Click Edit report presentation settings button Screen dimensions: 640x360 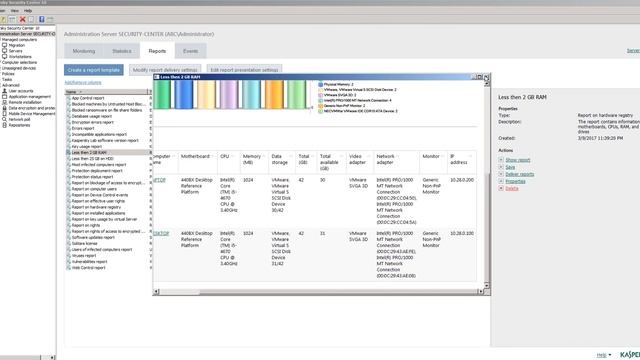(244, 70)
